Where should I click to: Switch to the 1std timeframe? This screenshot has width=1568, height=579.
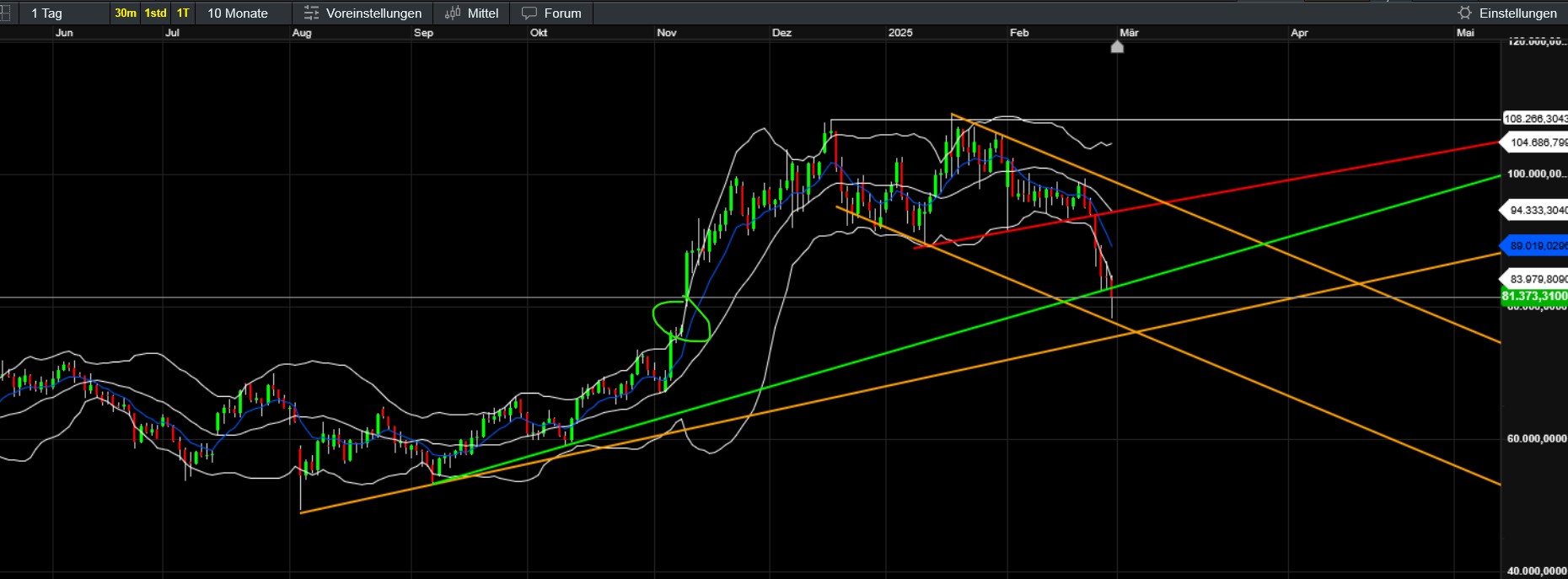point(156,13)
